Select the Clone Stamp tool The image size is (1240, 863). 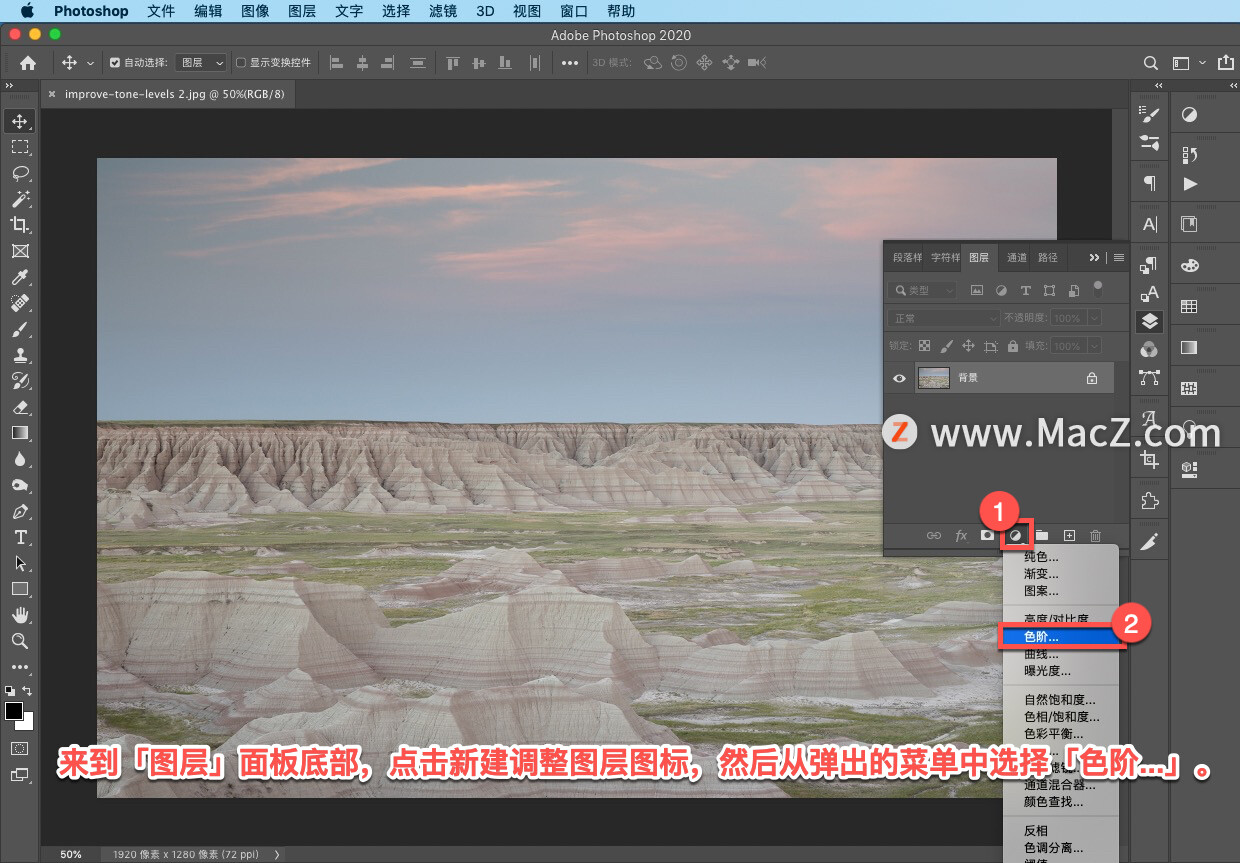19,355
